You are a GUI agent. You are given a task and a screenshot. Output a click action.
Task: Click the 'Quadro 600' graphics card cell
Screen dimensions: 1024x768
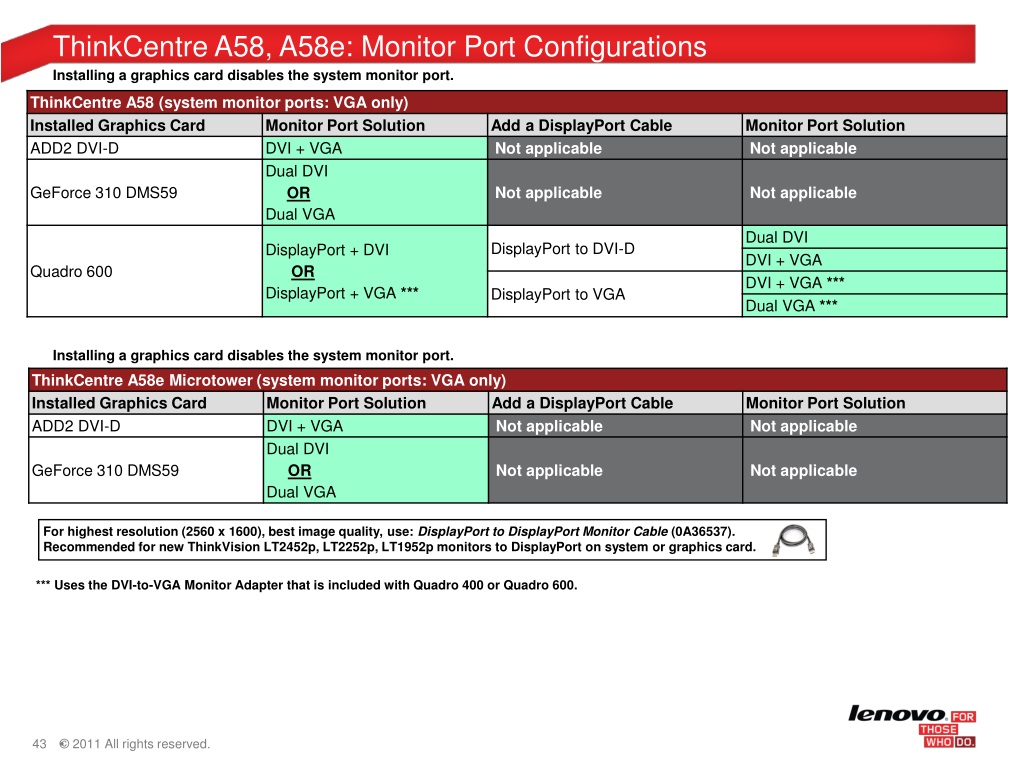(x=144, y=272)
